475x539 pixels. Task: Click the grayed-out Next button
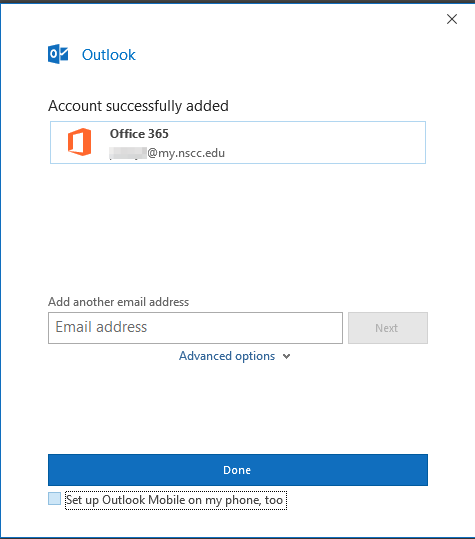(x=388, y=328)
